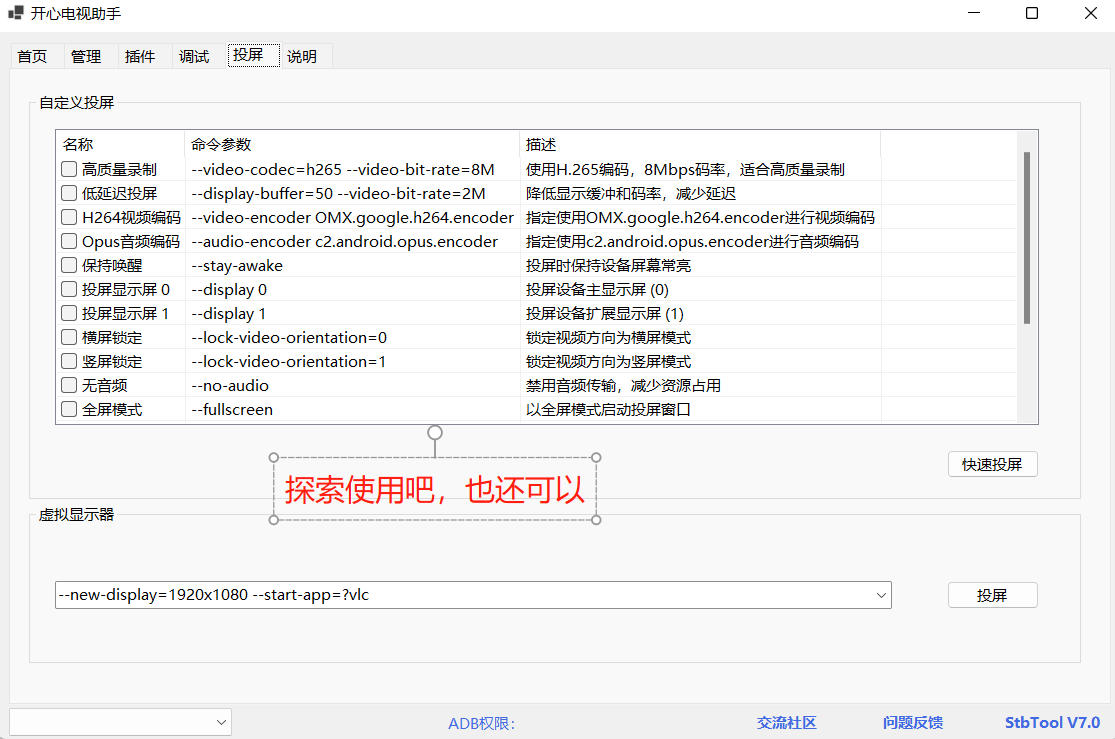
Task: Enable the 无音频 option
Action: [x=69, y=386]
